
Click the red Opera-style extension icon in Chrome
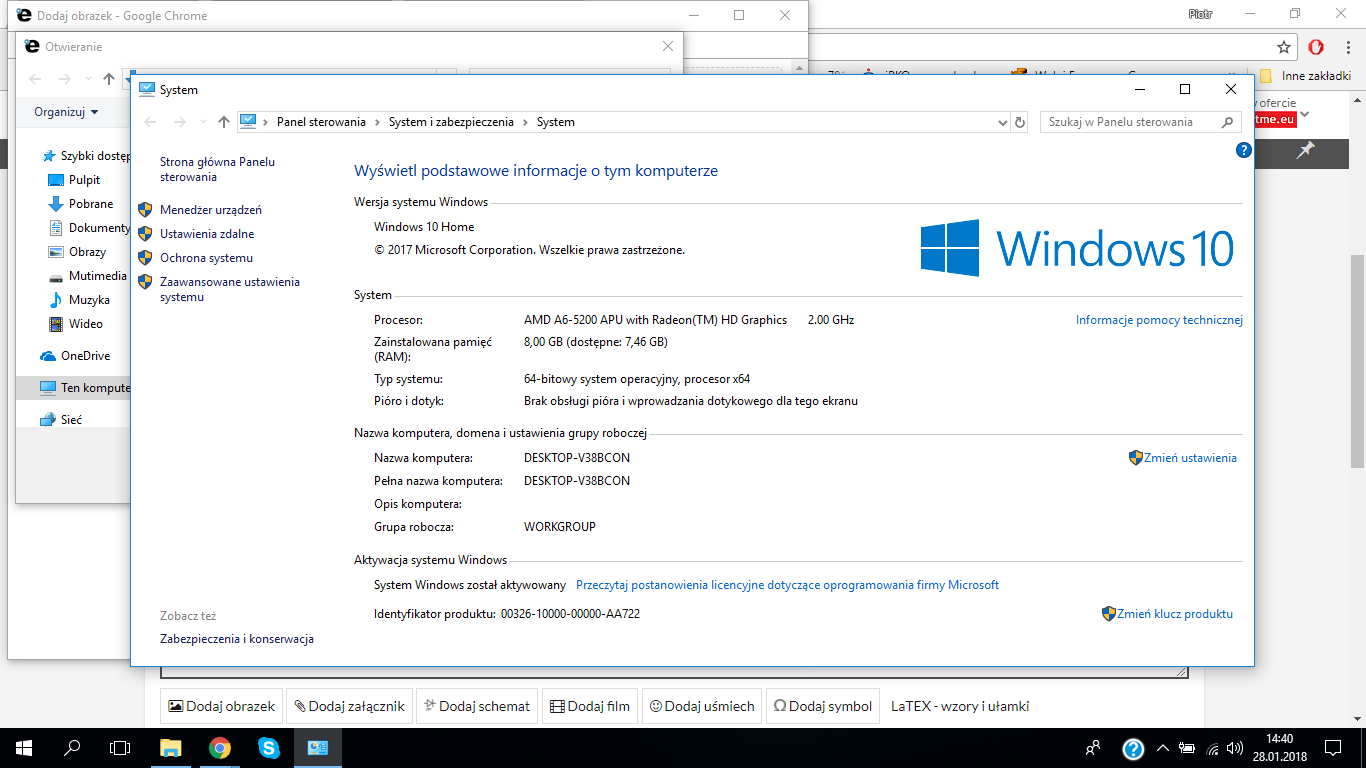[x=1317, y=47]
